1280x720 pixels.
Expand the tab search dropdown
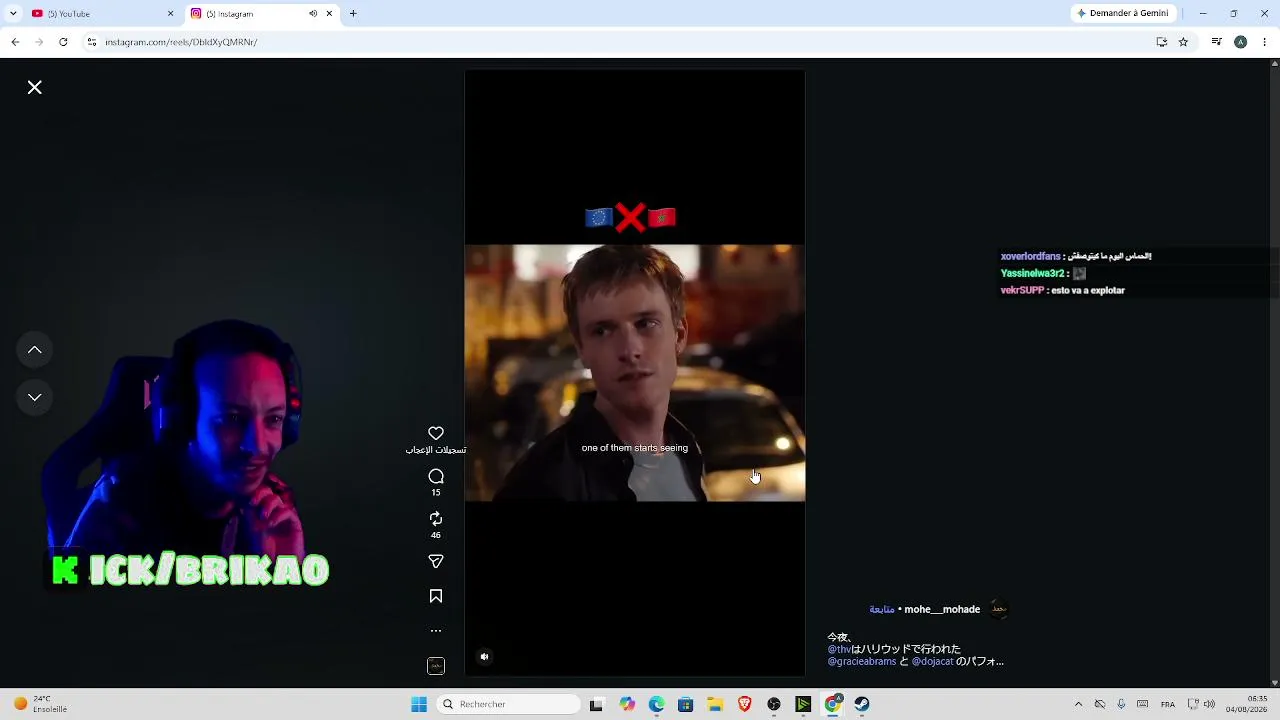[11, 14]
